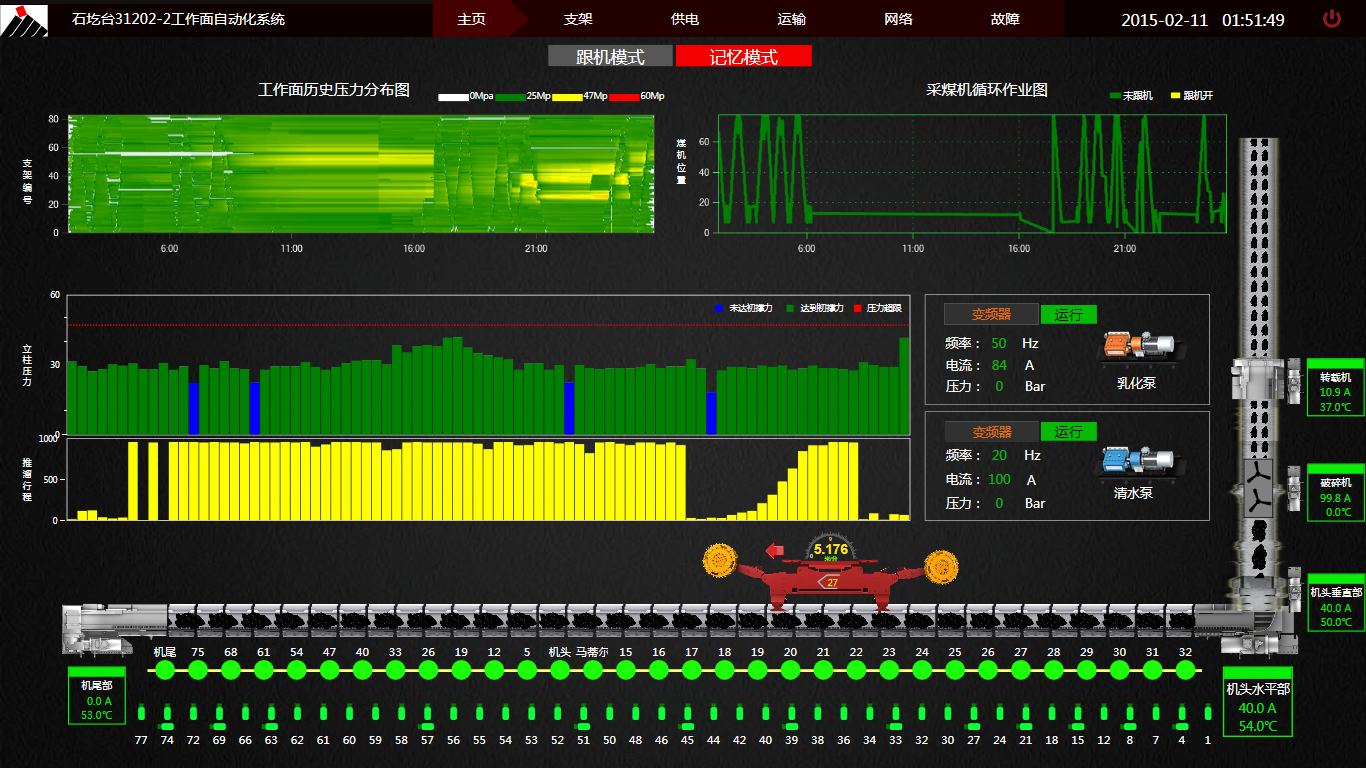Click the green node circle labeled 31
1366x768 pixels.
tap(1152, 670)
